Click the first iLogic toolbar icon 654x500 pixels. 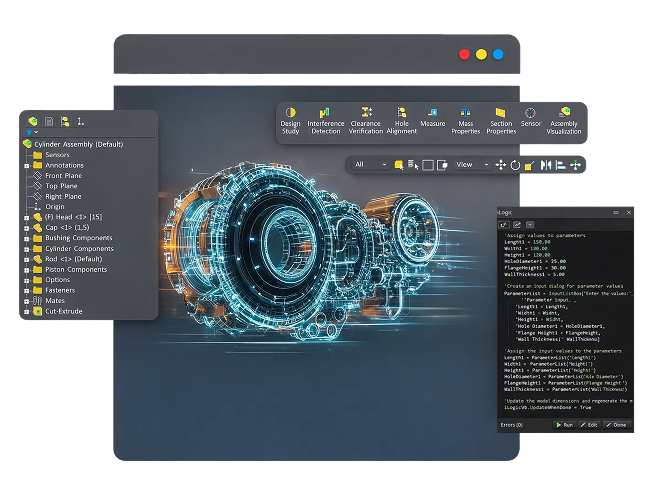coord(504,225)
